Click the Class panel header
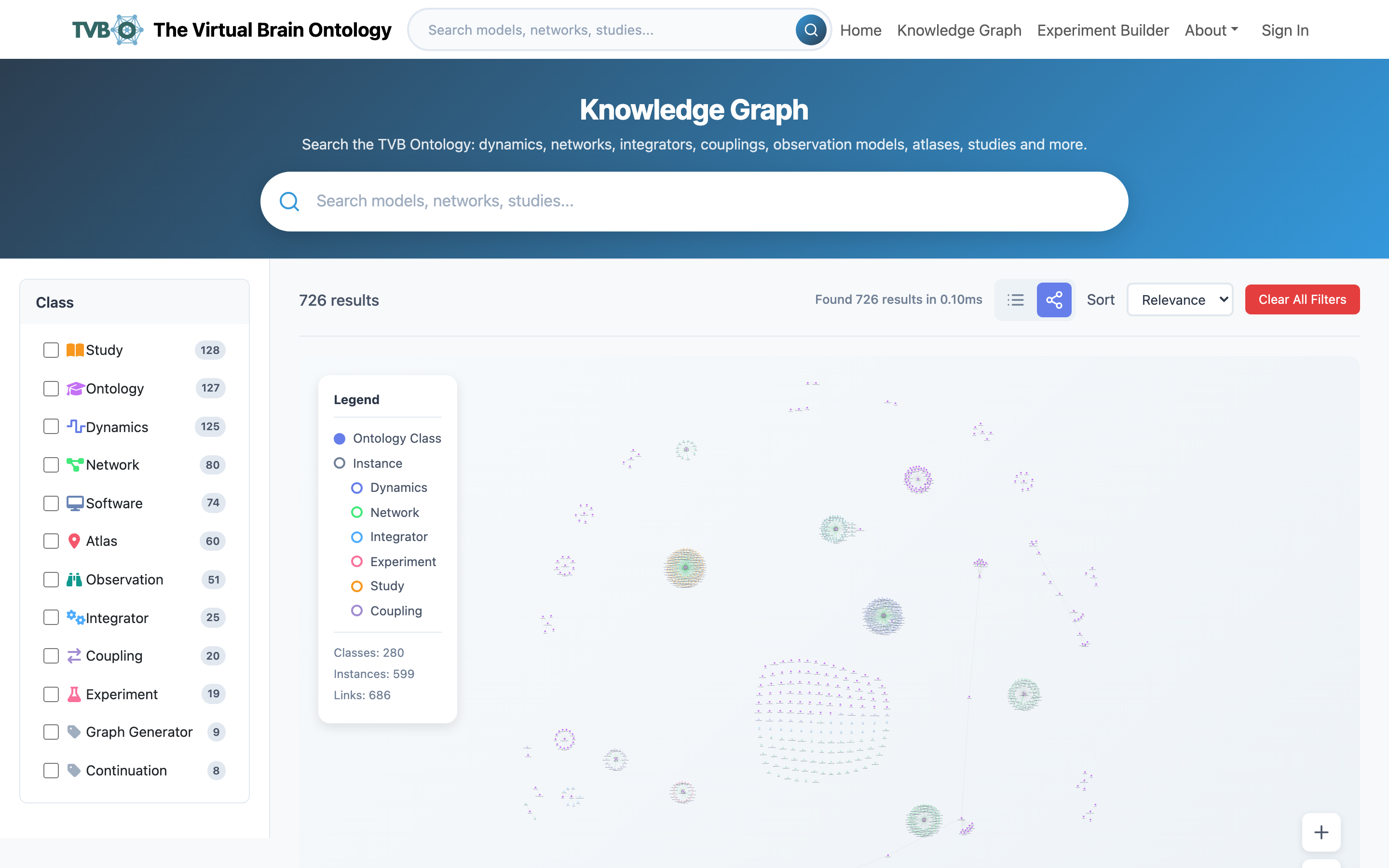The height and width of the screenshot is (868, 1389). click(x=134, y=302)
